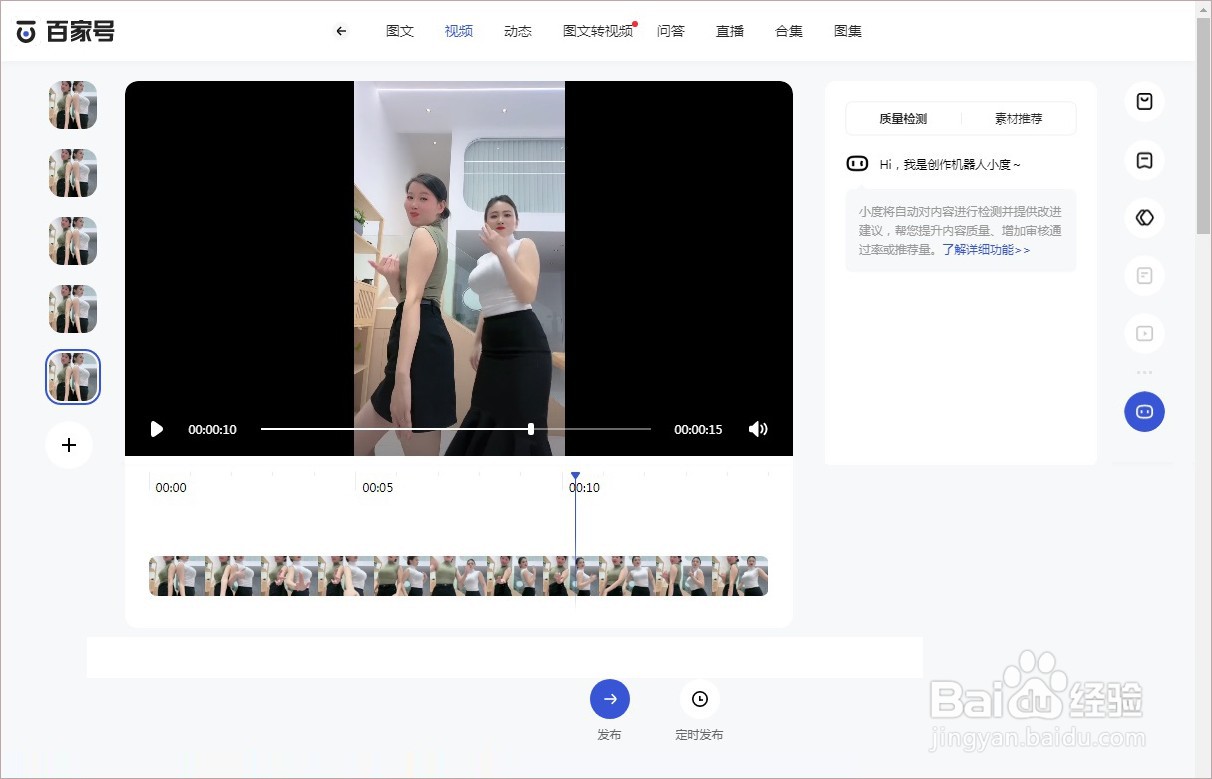
Task: Click the video progress slider handle
Action: pos(531,429)
